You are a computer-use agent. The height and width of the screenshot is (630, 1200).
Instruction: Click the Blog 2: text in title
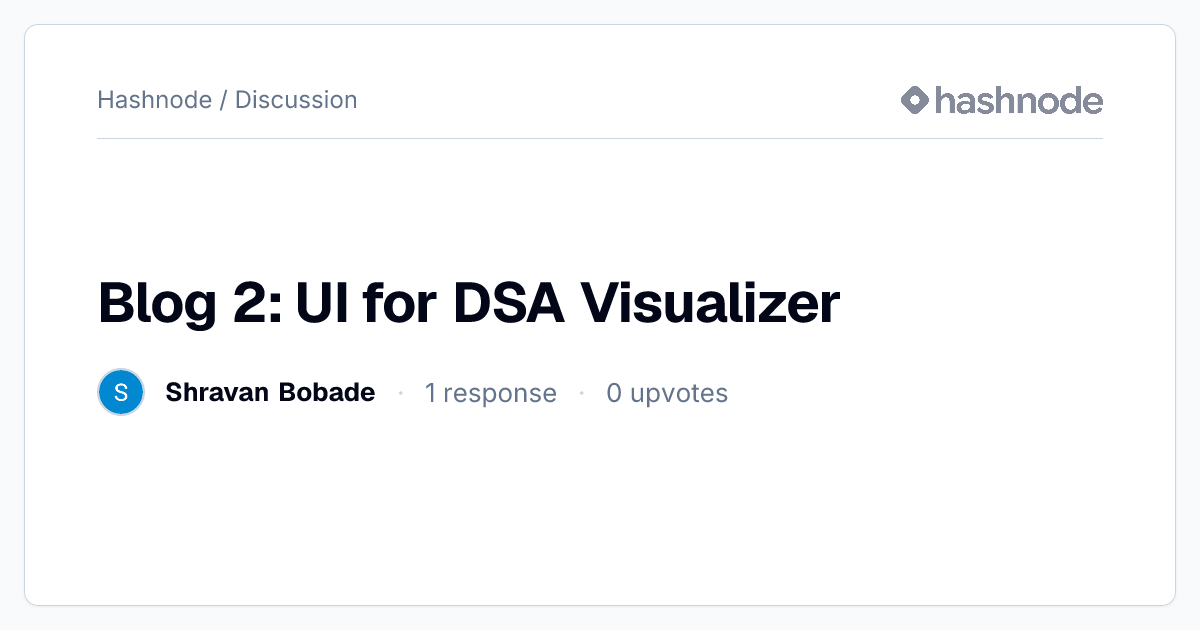click(x=189, y=303)
